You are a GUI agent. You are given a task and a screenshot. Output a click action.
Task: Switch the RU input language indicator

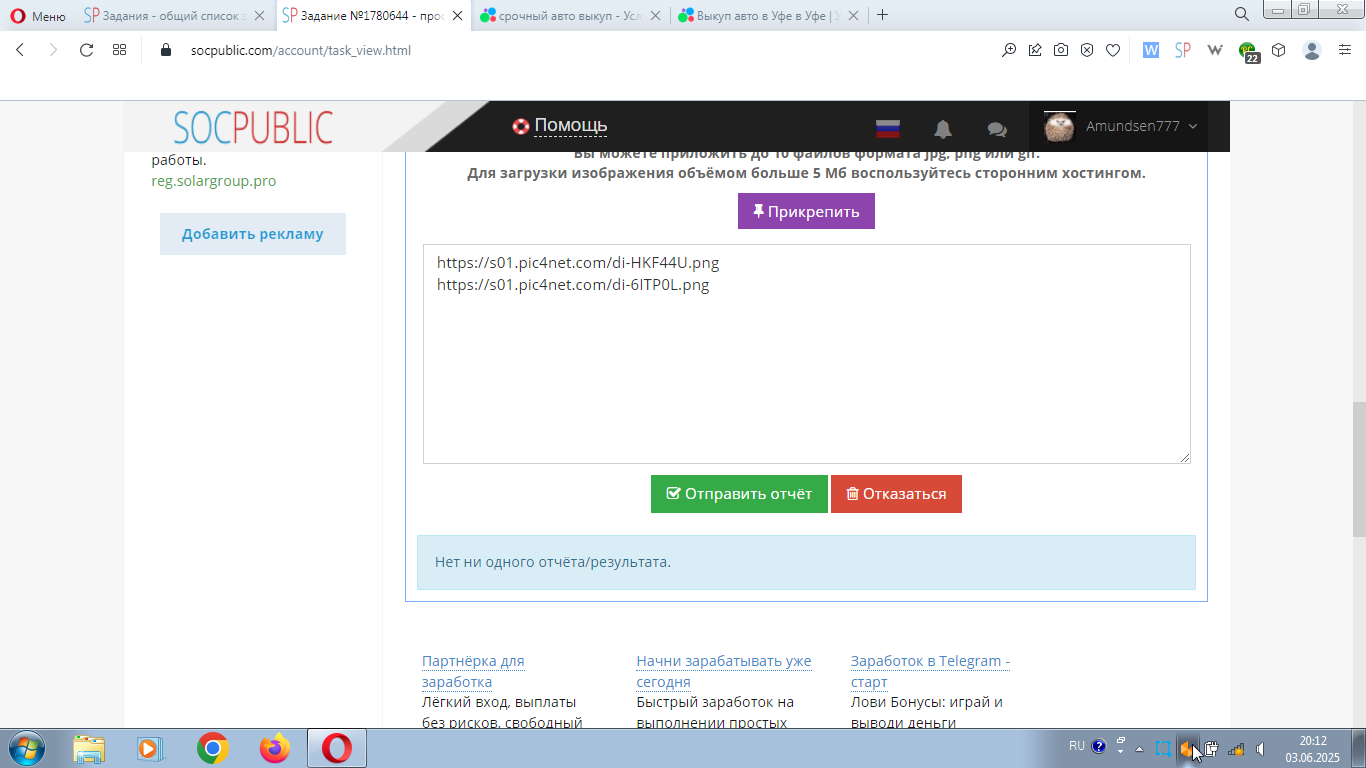click(1077, 746)
